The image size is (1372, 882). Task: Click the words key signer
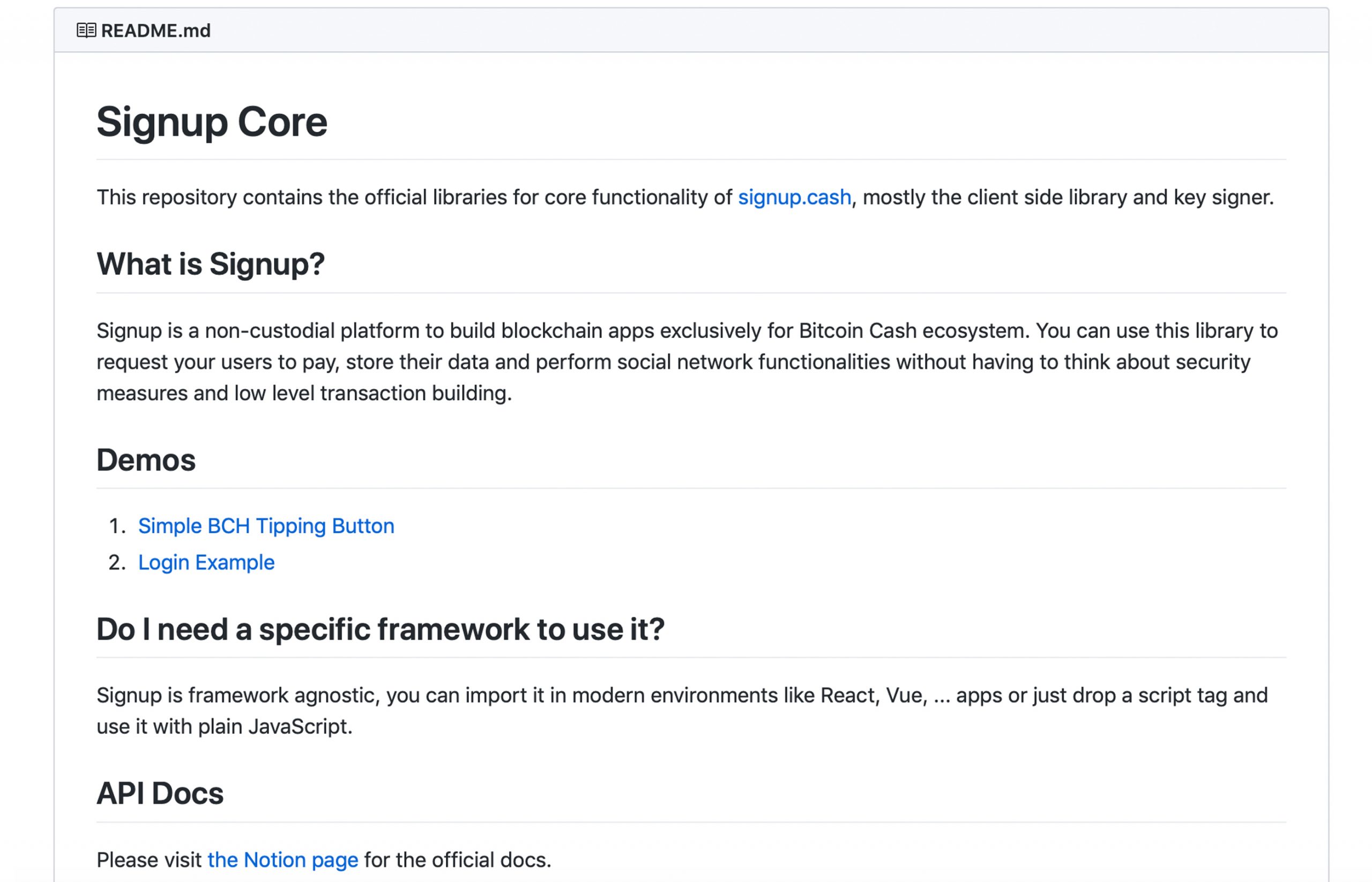click(x=1222, y=197)
